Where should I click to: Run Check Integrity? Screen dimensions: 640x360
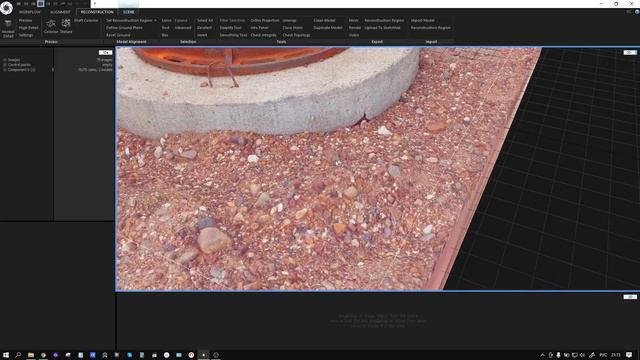pyautogui.click(x=263, y=35)
